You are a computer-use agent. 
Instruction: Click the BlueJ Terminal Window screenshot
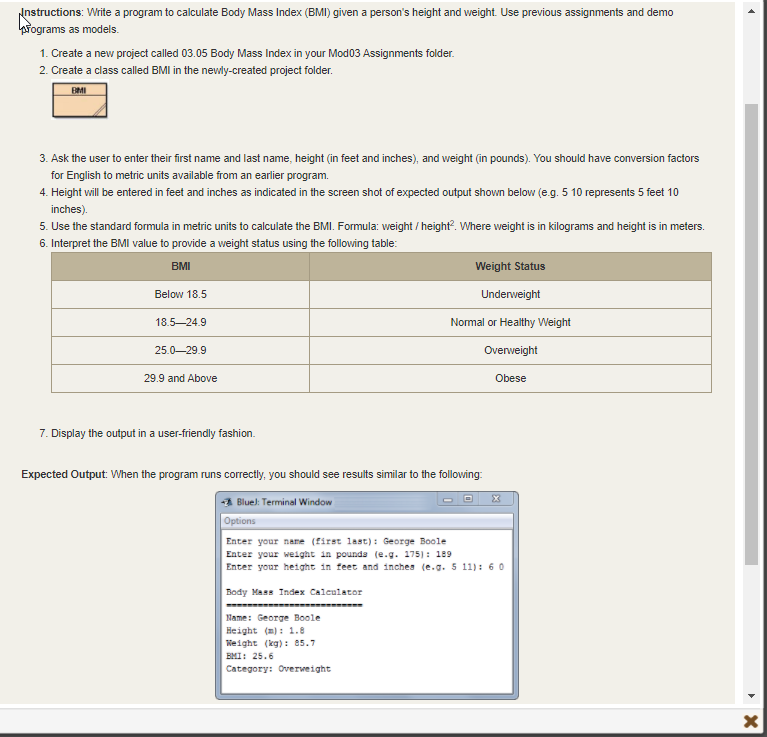coord(367,595)
